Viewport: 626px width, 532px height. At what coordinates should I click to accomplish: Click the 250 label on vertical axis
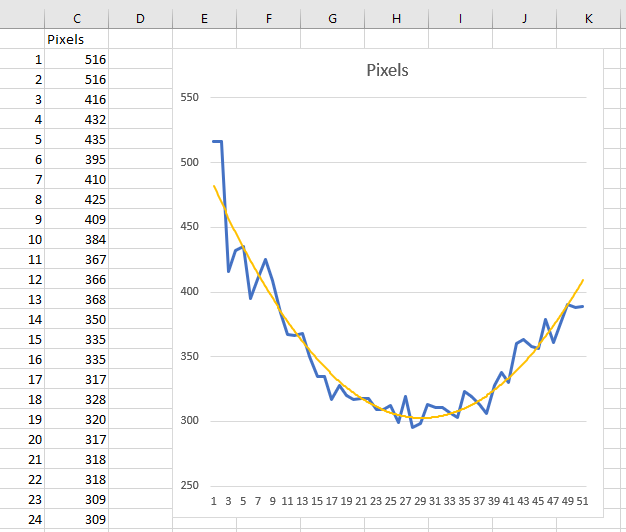tap(190, 486)
